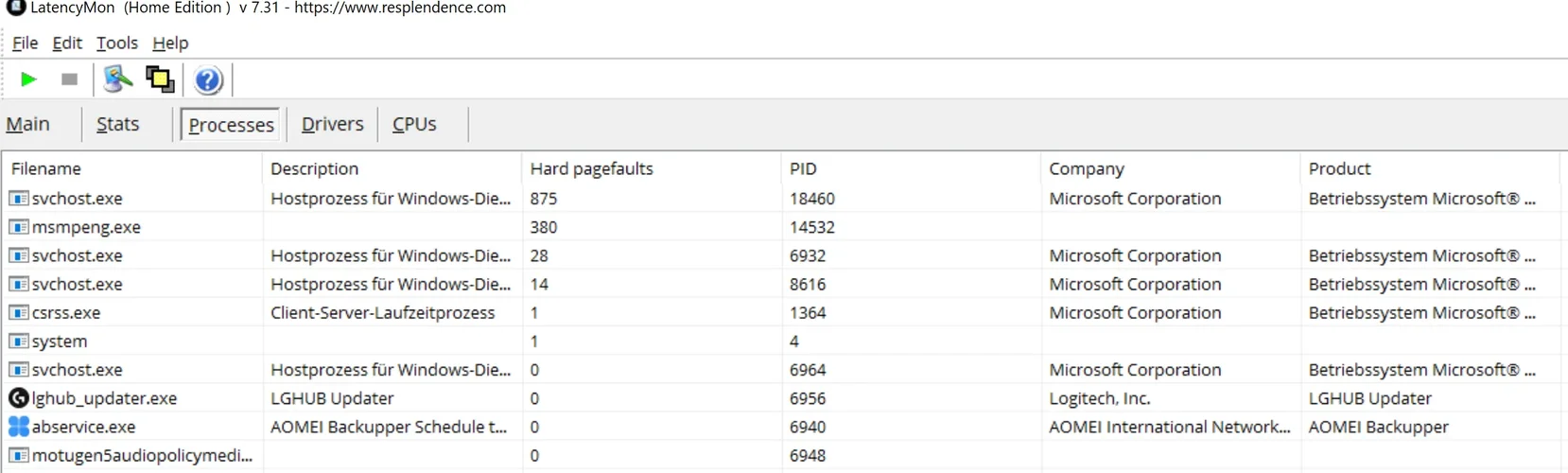Sort by Hard pagefaults column header
Image resolution: width=1568 pixels, height=473 pixels.
coord(652,168)
